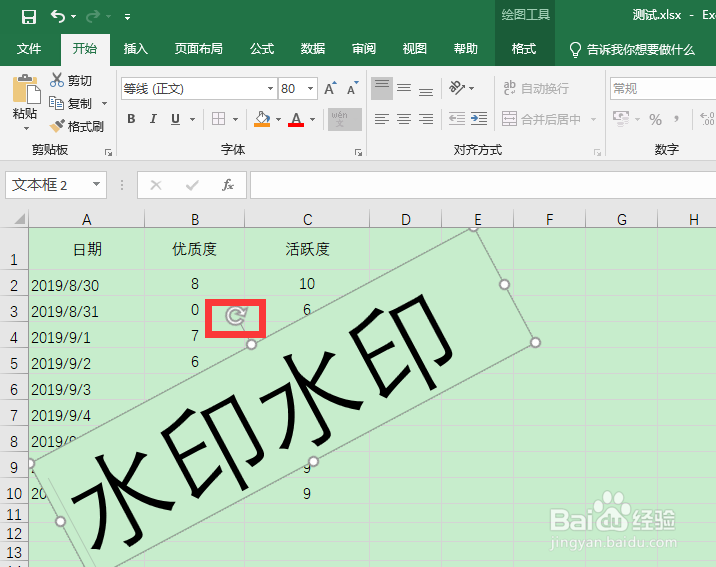716x567 pixels.
Task: Click the fx insert function icon
Action: [227, 185]
